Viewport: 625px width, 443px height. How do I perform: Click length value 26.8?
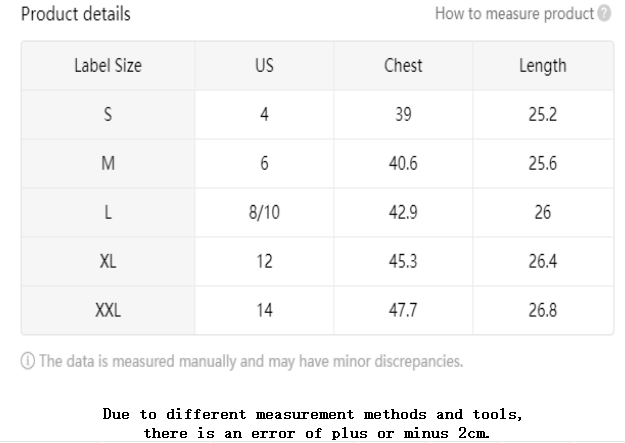[x=543, y=310]
